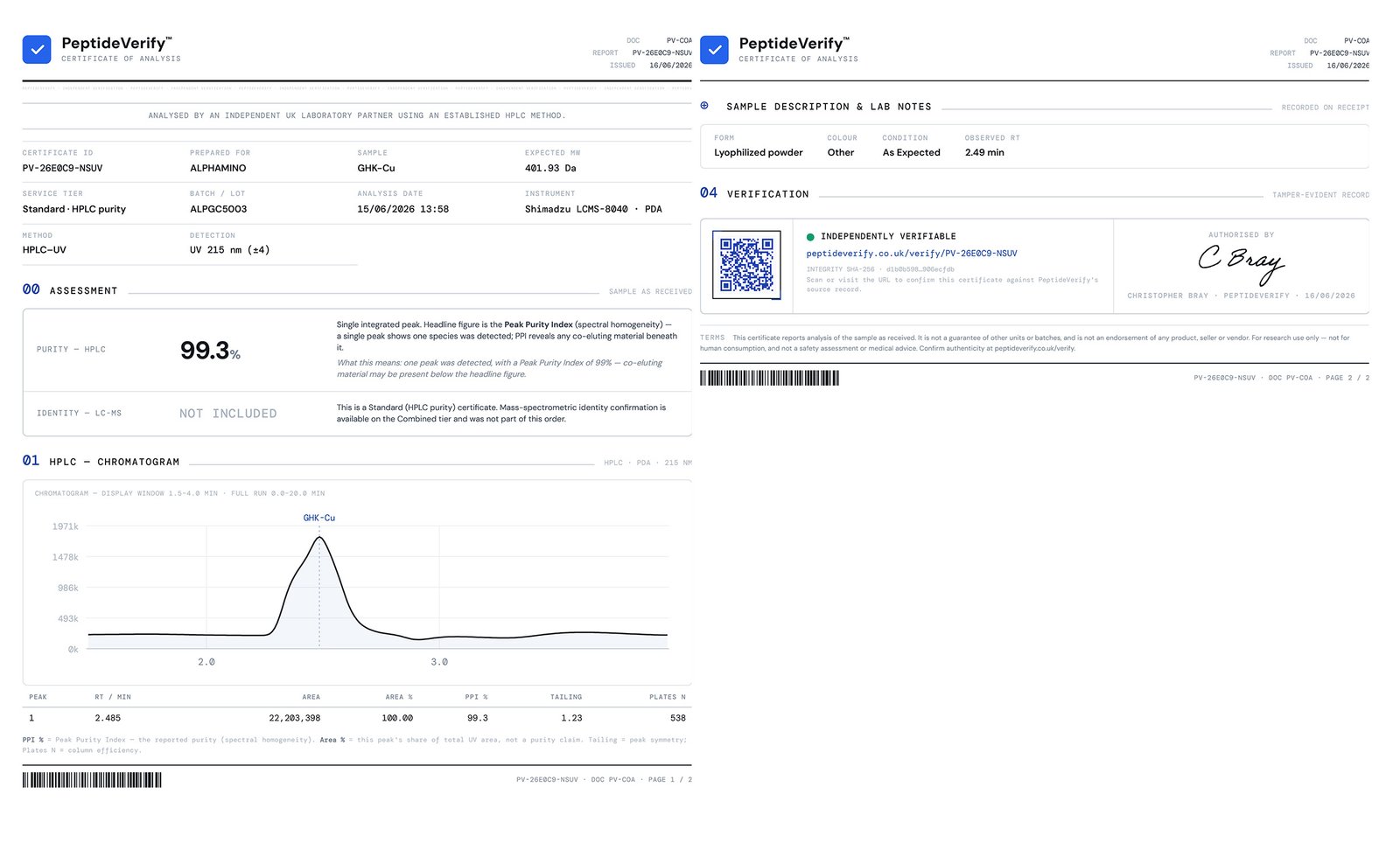The height and width of the screenshot is (850, 1400).
Task: Click the 2.0 x-axis tick label
Action: (x=206, y=662)
